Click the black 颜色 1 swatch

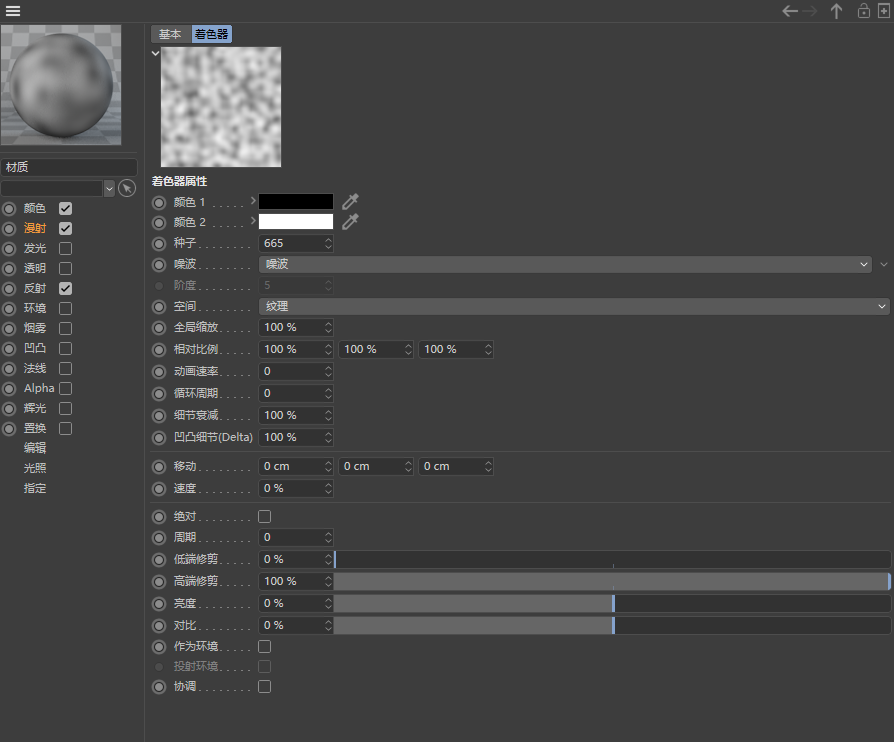[x=296, y=201]
